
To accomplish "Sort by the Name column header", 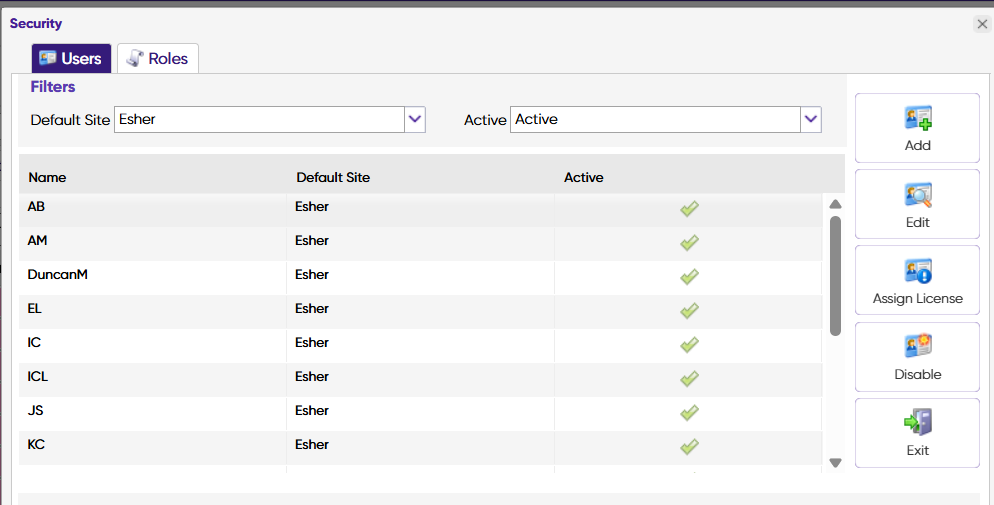I will [x=47, y=177].
